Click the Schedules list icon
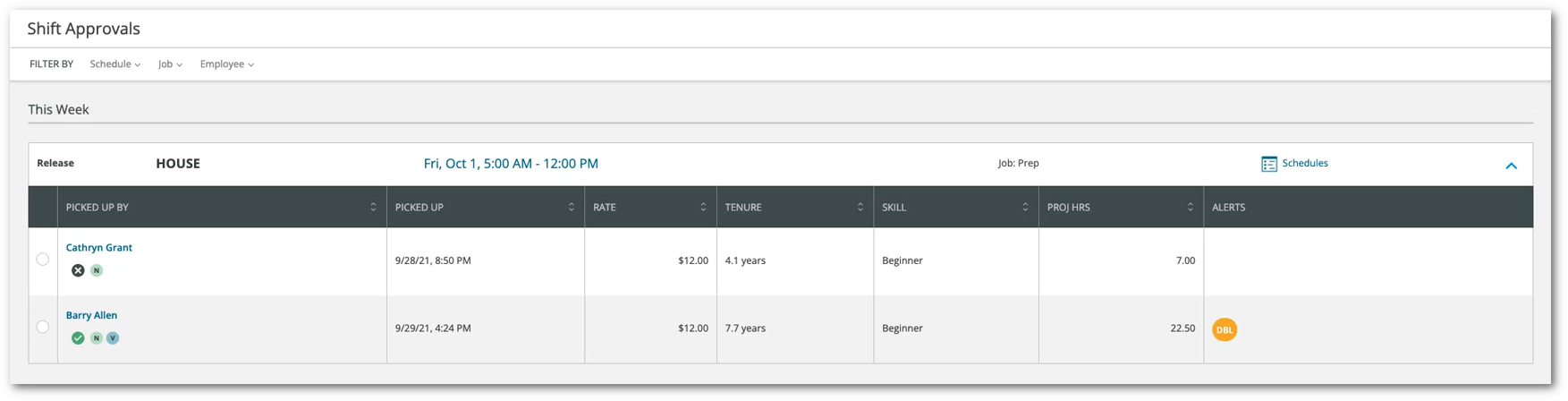The width and height of the screenshot is (1568, 401). point(1268,164)
